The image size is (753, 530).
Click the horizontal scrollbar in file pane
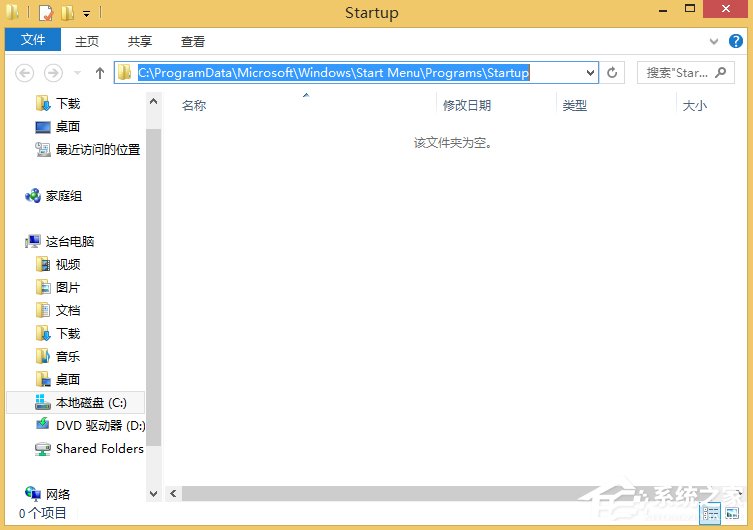point(450,494)
